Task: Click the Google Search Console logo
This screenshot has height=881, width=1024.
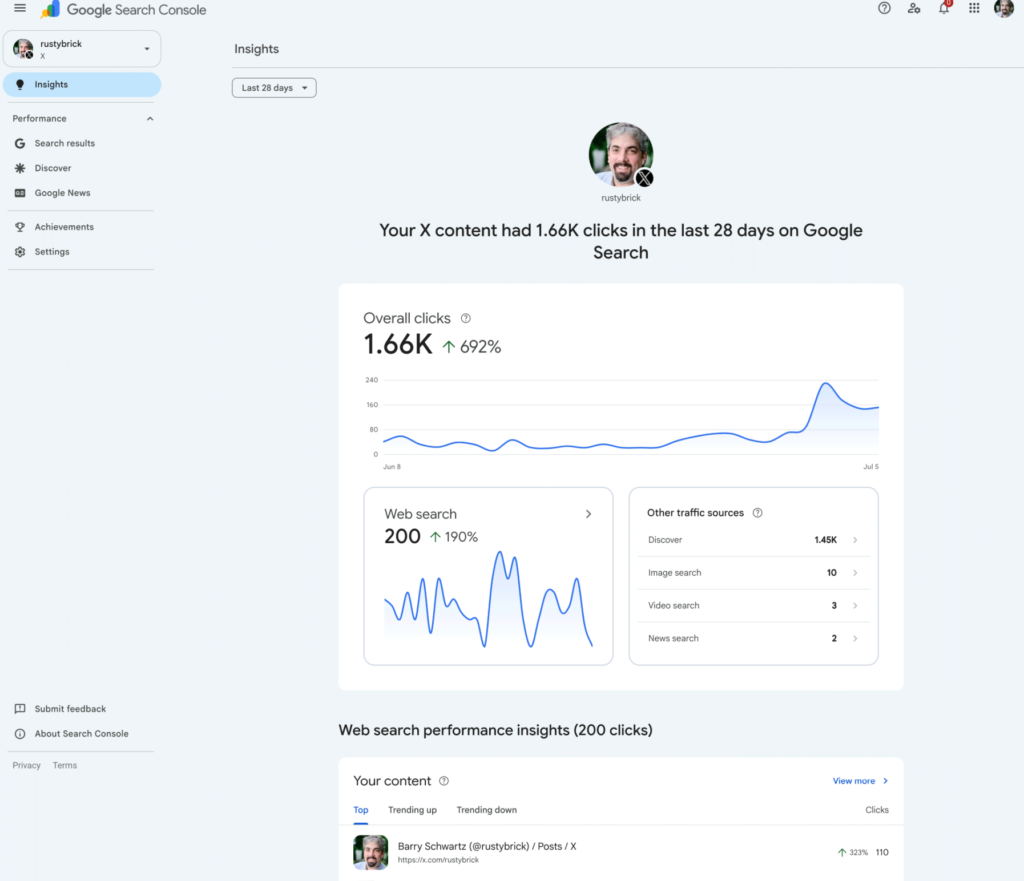Action: point(123,10)
